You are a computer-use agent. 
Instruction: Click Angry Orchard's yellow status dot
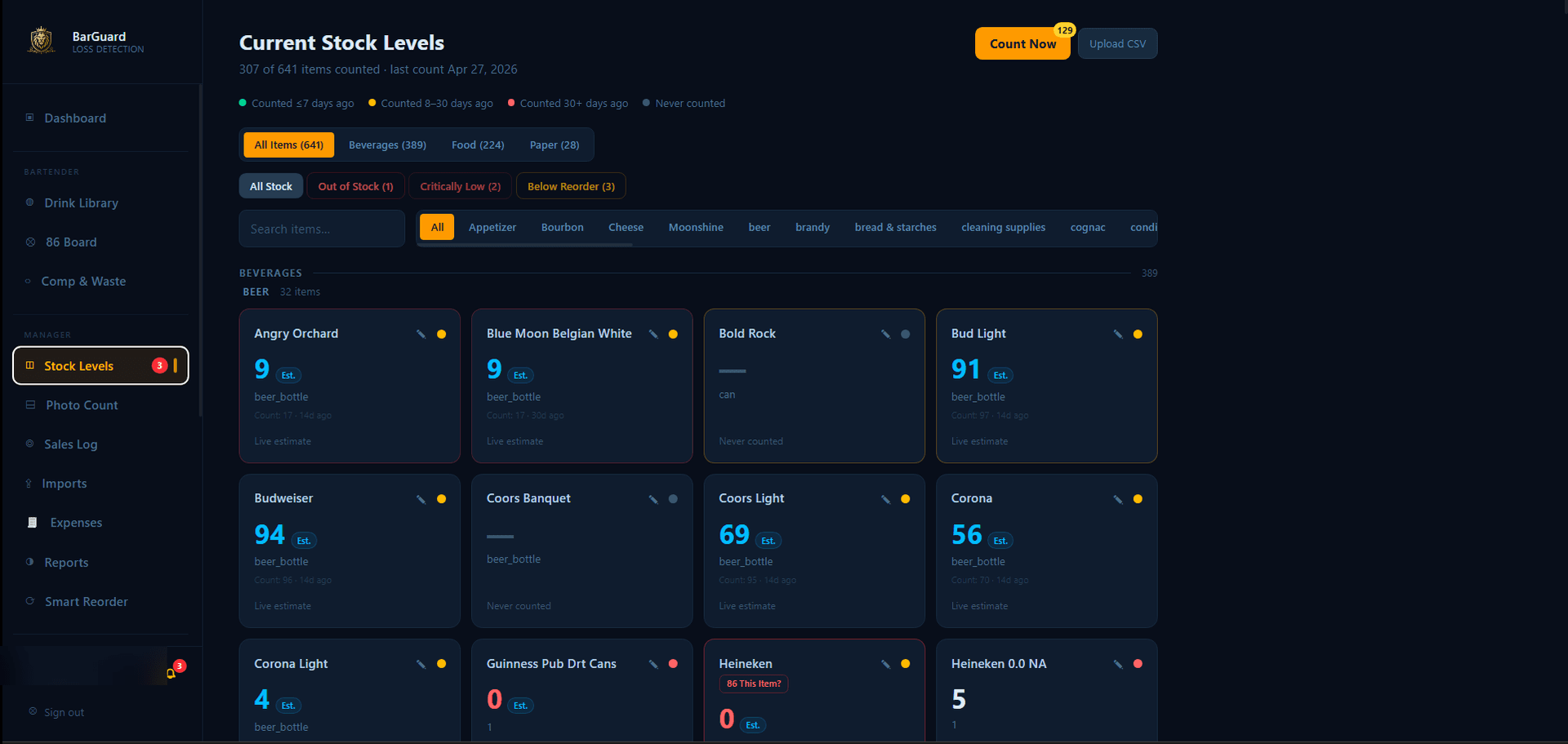point(442,334)
